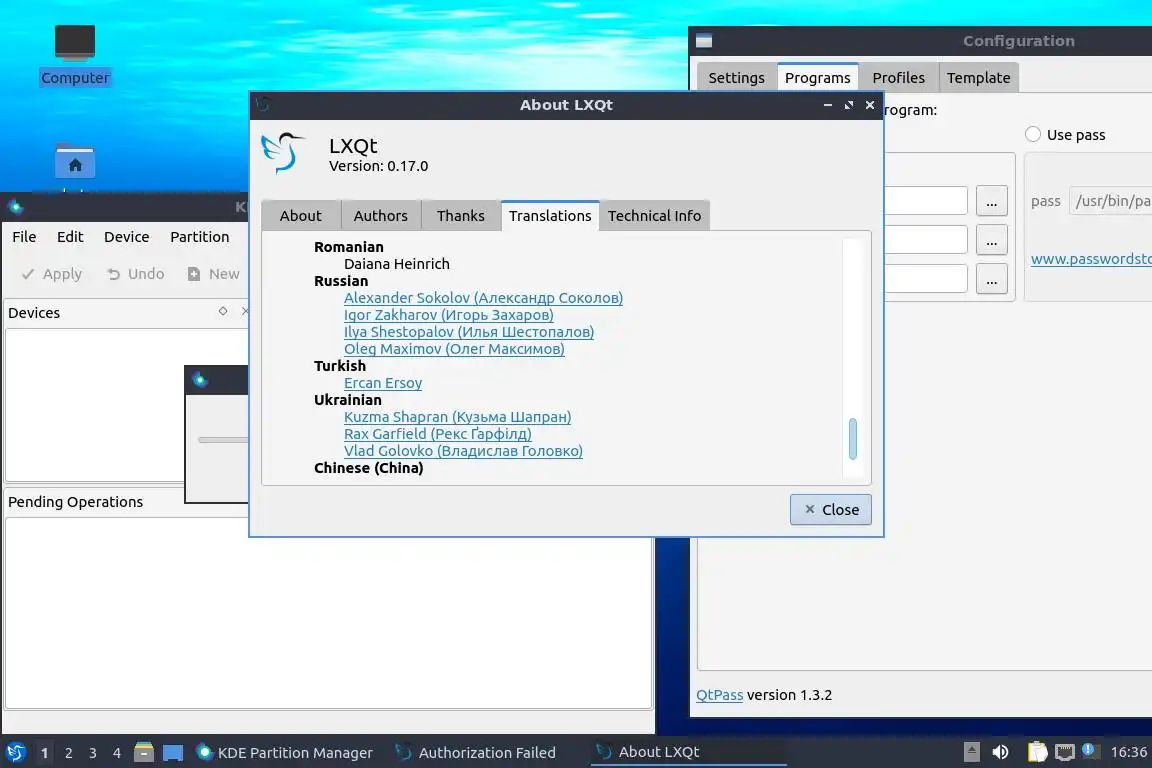Click the Apply toolbar button in KDE Partition Manager
The image size is (1152, 768).
(x=51, y=274)
